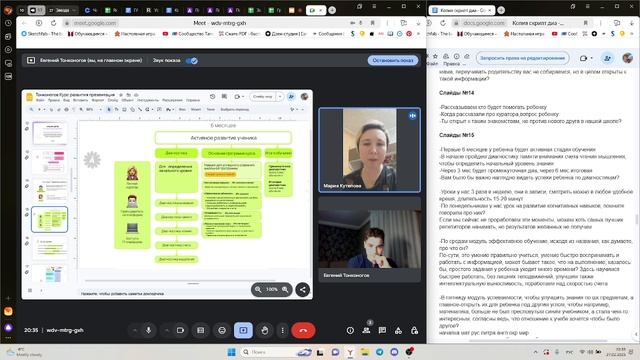The image size is (640, 360).
Task: Show the participants people panel
Action: tap(367, 331)
